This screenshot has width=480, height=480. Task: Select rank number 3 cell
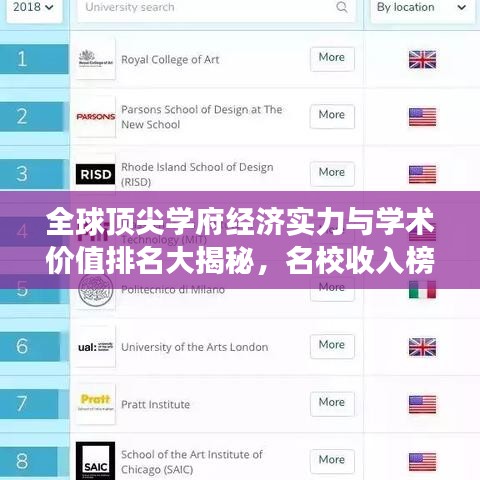[32, 174]
